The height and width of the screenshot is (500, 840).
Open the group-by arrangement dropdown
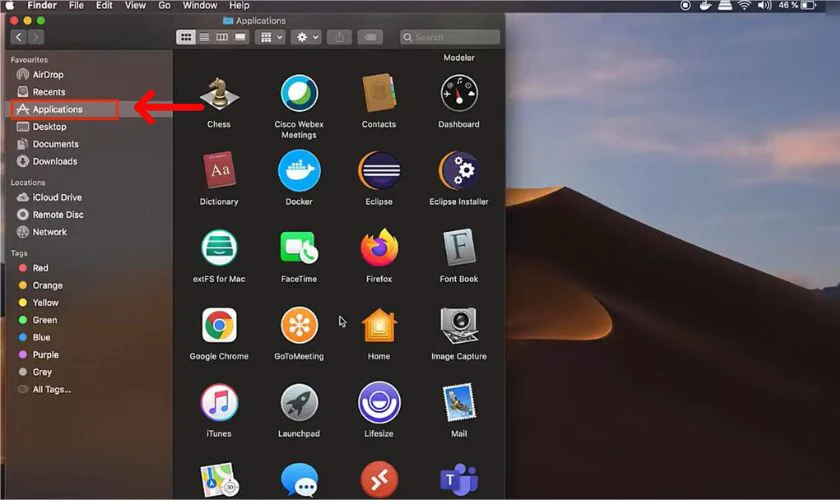tap(271, 37)
